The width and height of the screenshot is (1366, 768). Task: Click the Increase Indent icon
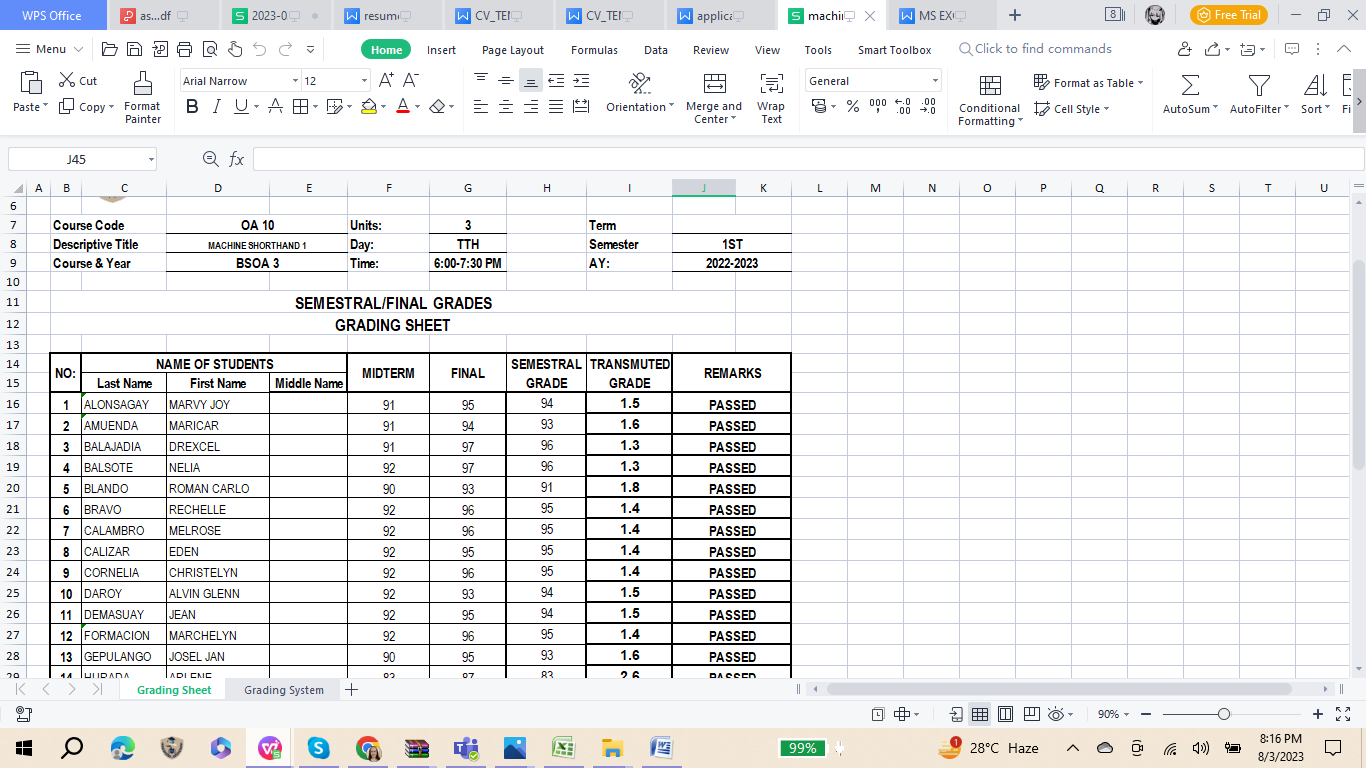tap(581, 81)
